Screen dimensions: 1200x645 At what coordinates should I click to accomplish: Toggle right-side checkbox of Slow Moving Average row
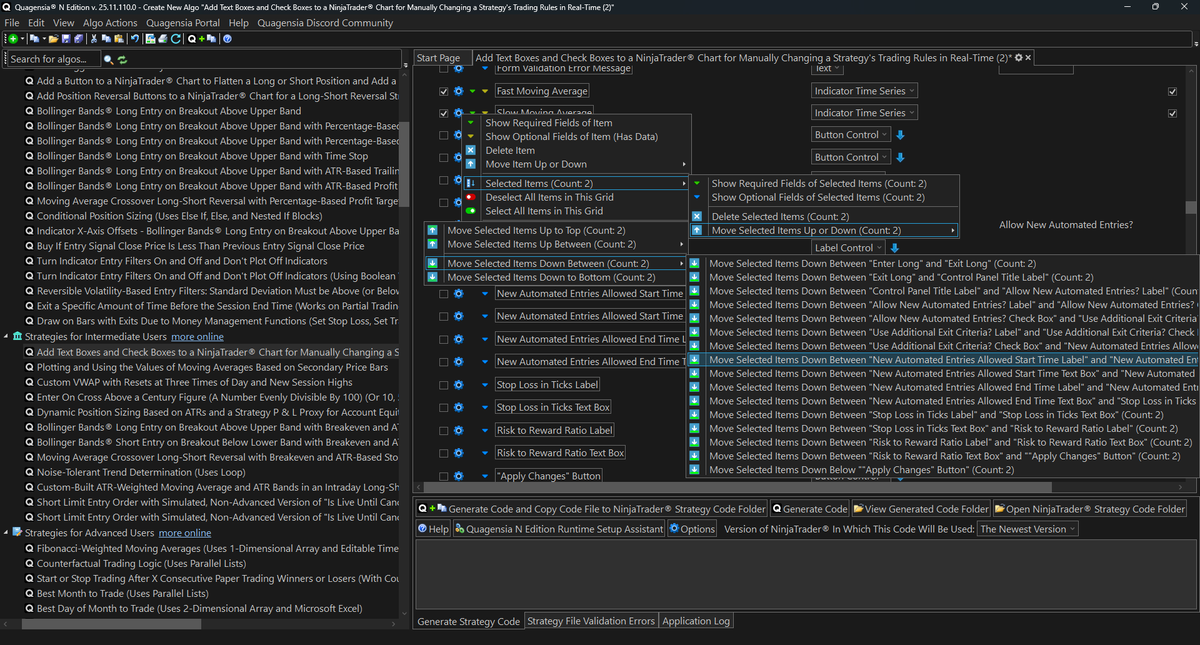(x=1172, y=113)
